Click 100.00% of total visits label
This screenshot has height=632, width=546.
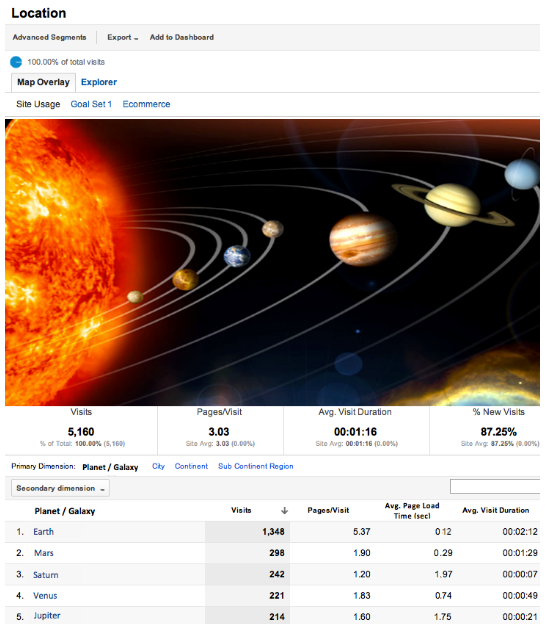click(66, 62)
